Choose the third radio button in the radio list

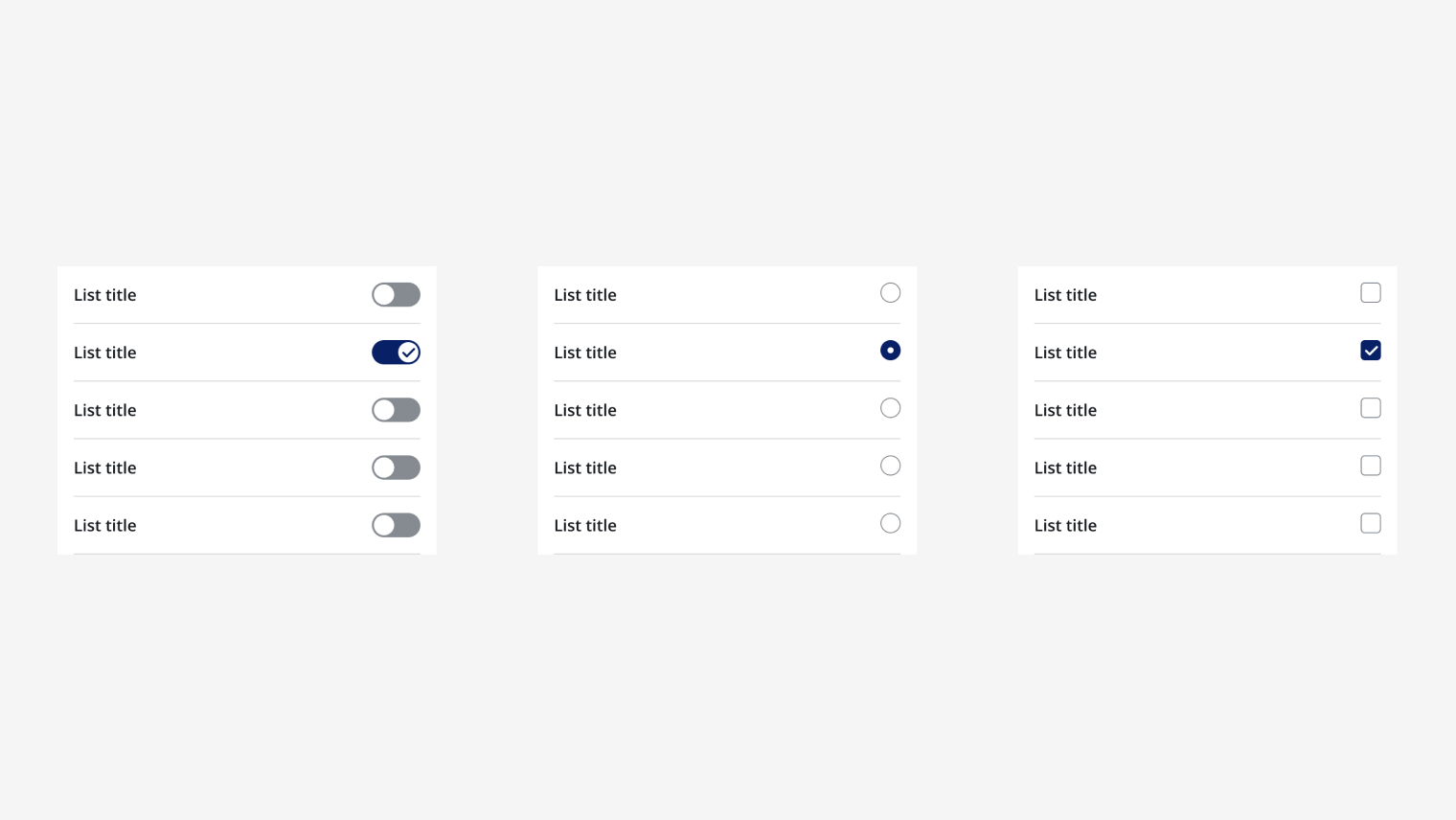[x=890, y=408]
